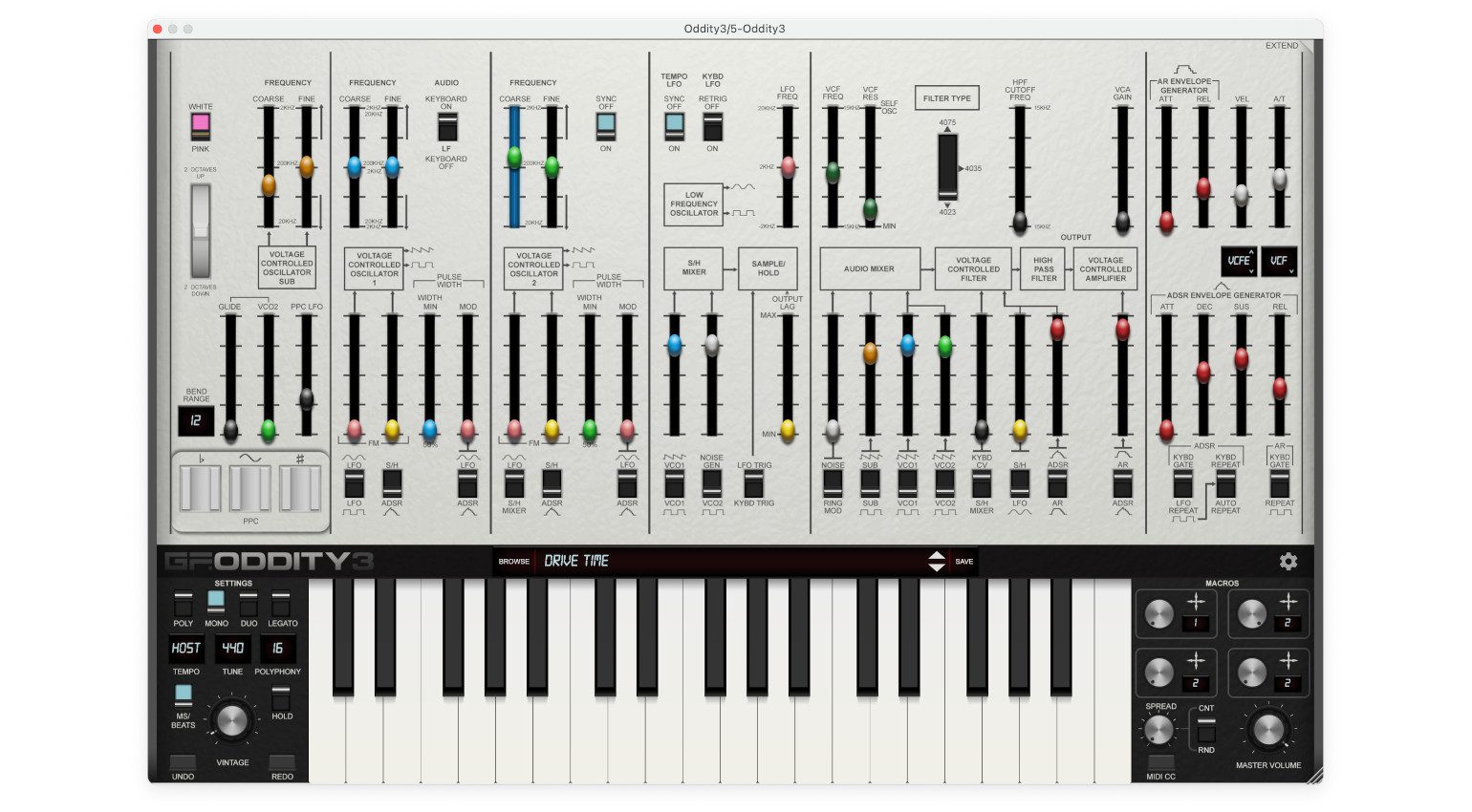Screen dimensions: 1472x812
Task: Click the Vintage knob
Action: (x=231, y=721)
